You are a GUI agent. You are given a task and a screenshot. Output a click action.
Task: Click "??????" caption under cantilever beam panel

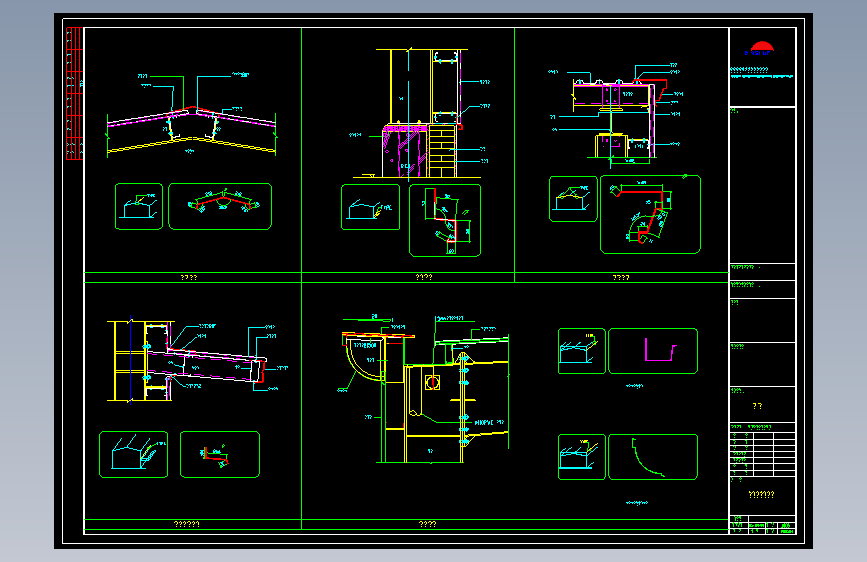point(186,524)
